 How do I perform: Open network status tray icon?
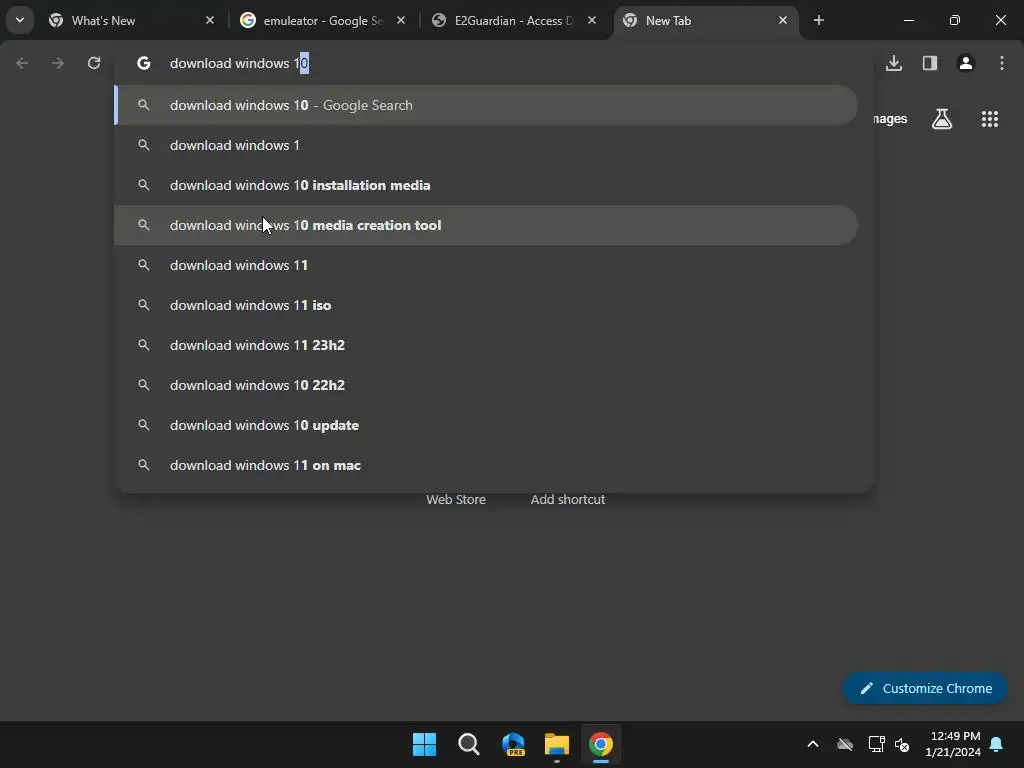876,744
